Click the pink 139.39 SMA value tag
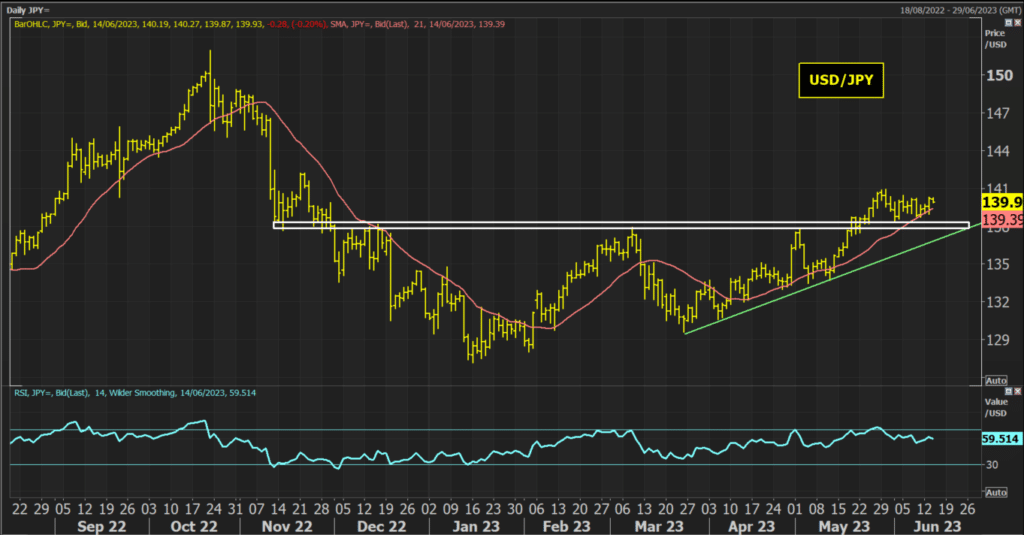 [1002, 219]
